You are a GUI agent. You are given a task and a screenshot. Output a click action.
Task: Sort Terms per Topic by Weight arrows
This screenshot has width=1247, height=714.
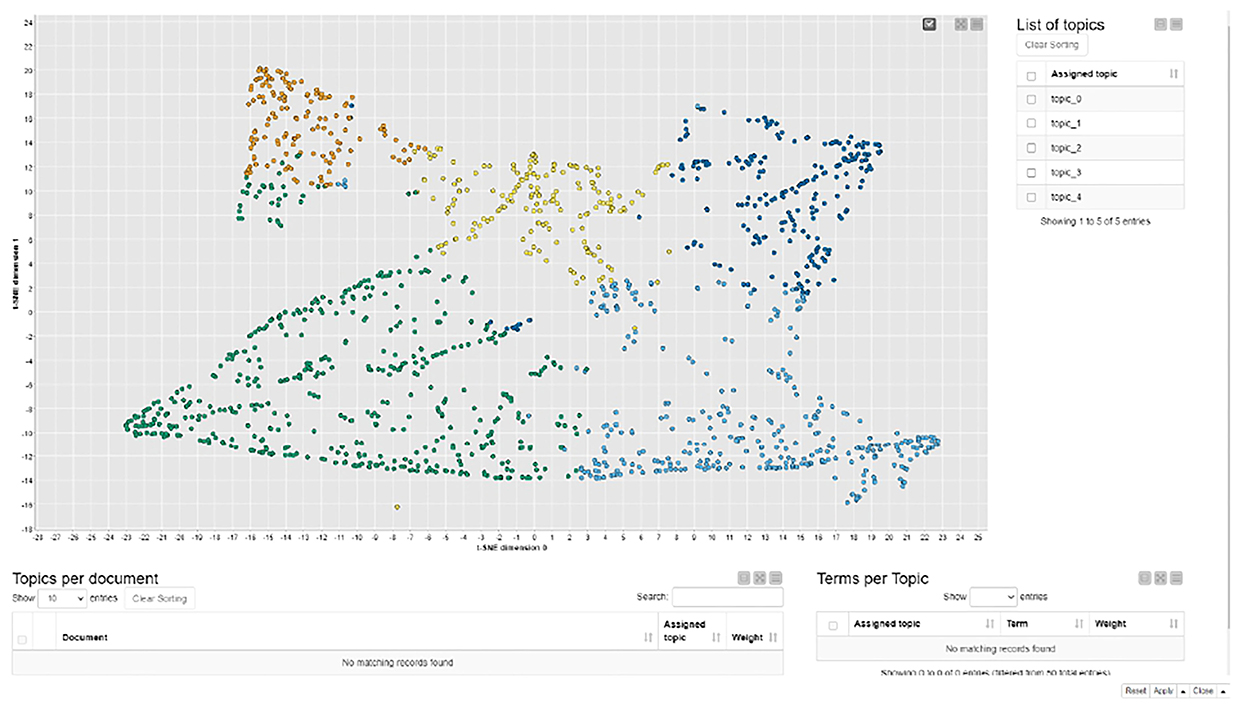(1174, 624)
